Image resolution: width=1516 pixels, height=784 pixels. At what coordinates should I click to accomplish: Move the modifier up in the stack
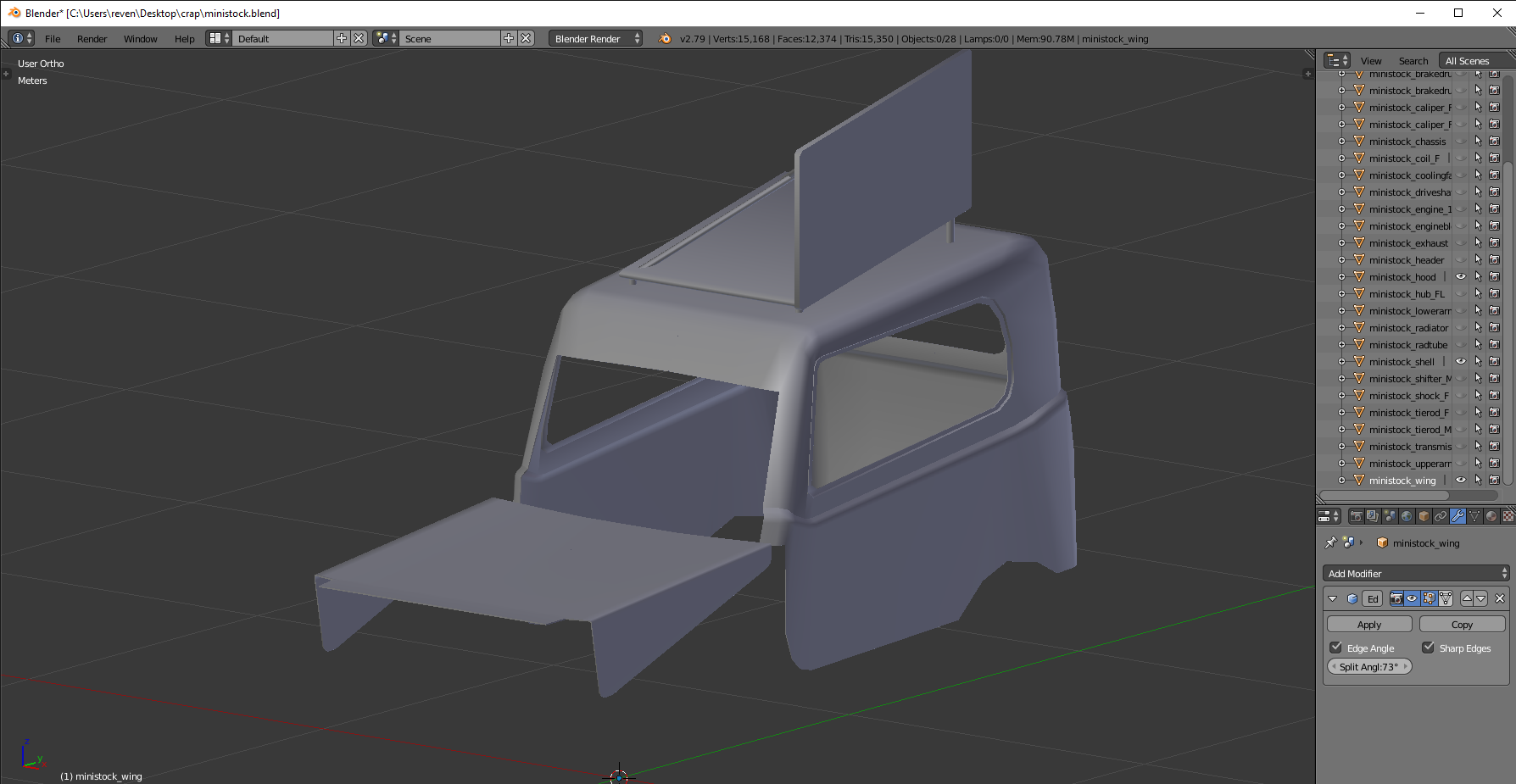(1467, 598)
